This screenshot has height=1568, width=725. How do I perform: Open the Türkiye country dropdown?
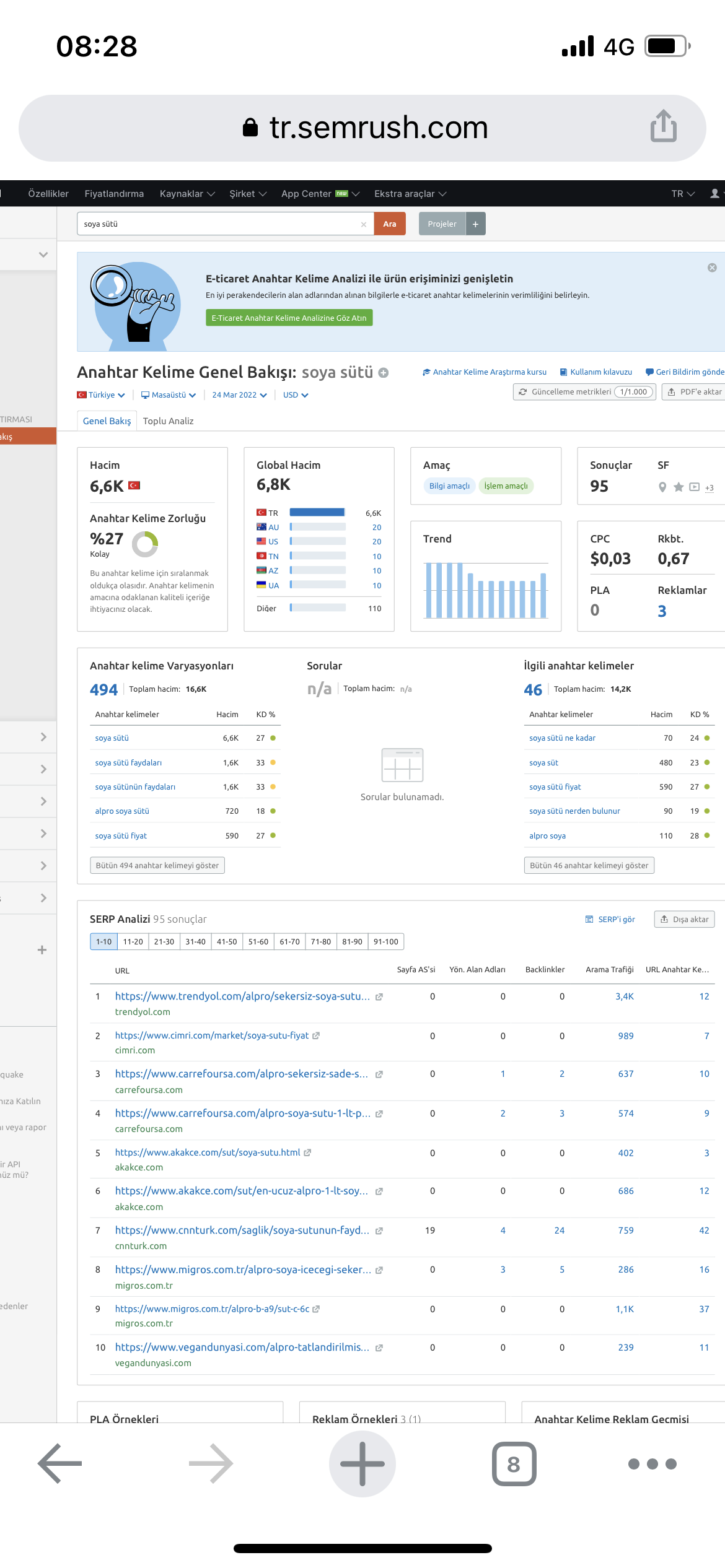pos(101,395)
